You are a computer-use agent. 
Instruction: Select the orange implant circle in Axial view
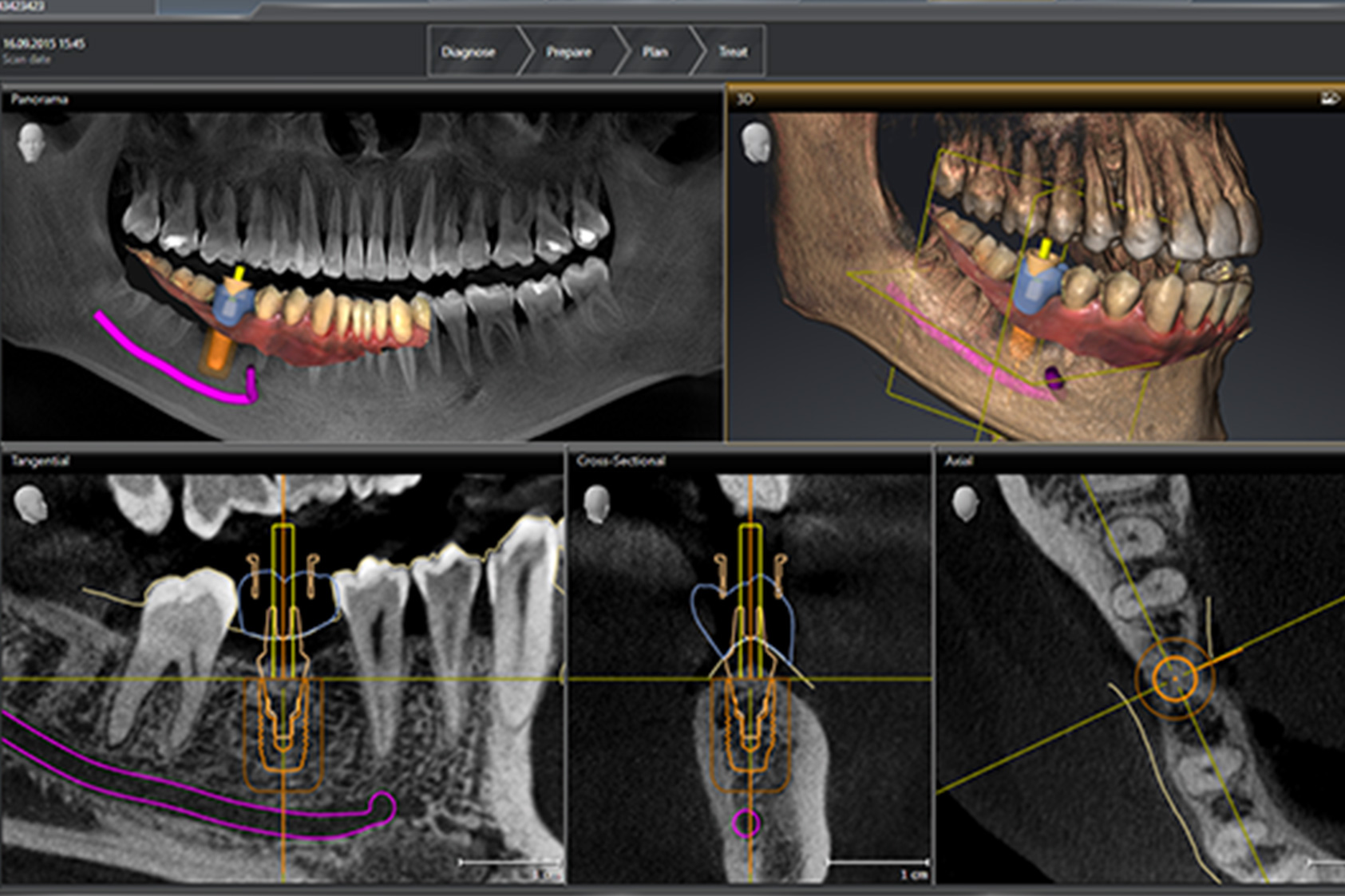[1174, 677]
